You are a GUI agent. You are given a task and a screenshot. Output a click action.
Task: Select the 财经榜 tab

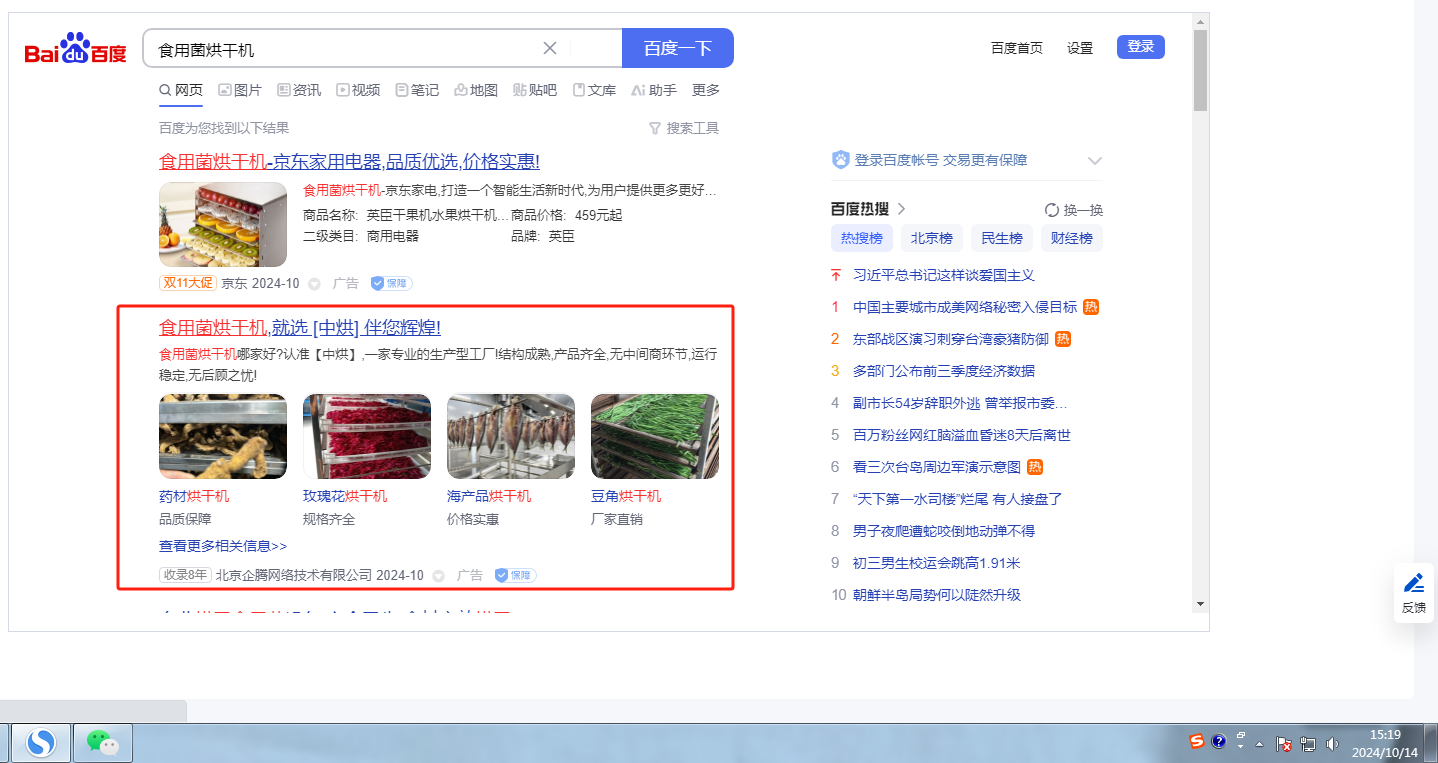[x=1072, y=238]
